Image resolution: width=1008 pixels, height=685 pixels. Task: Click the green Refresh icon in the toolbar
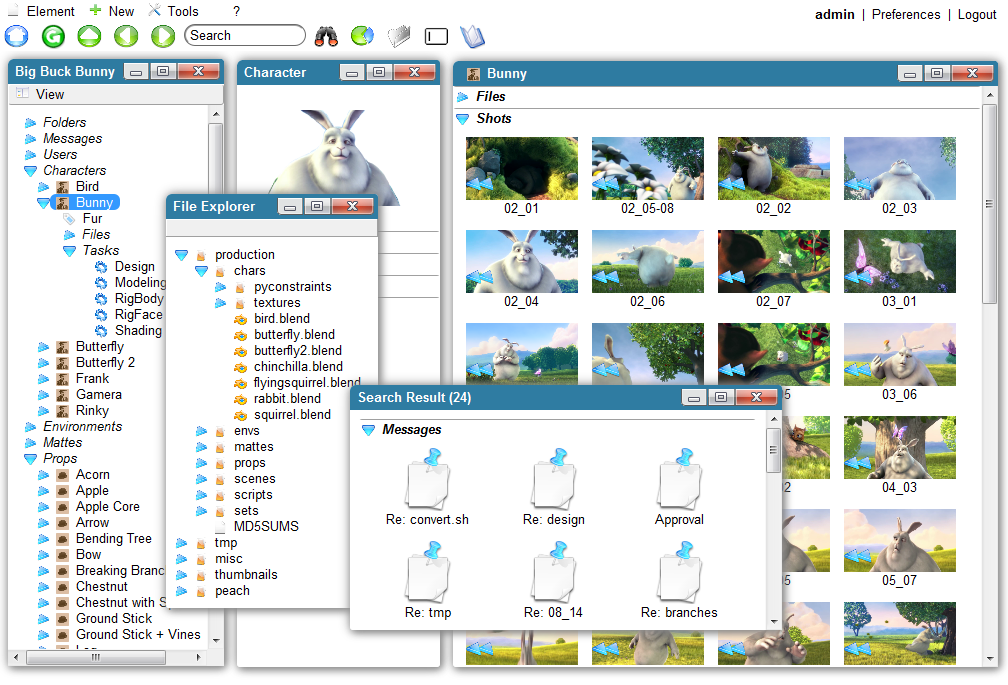(53, 36)
